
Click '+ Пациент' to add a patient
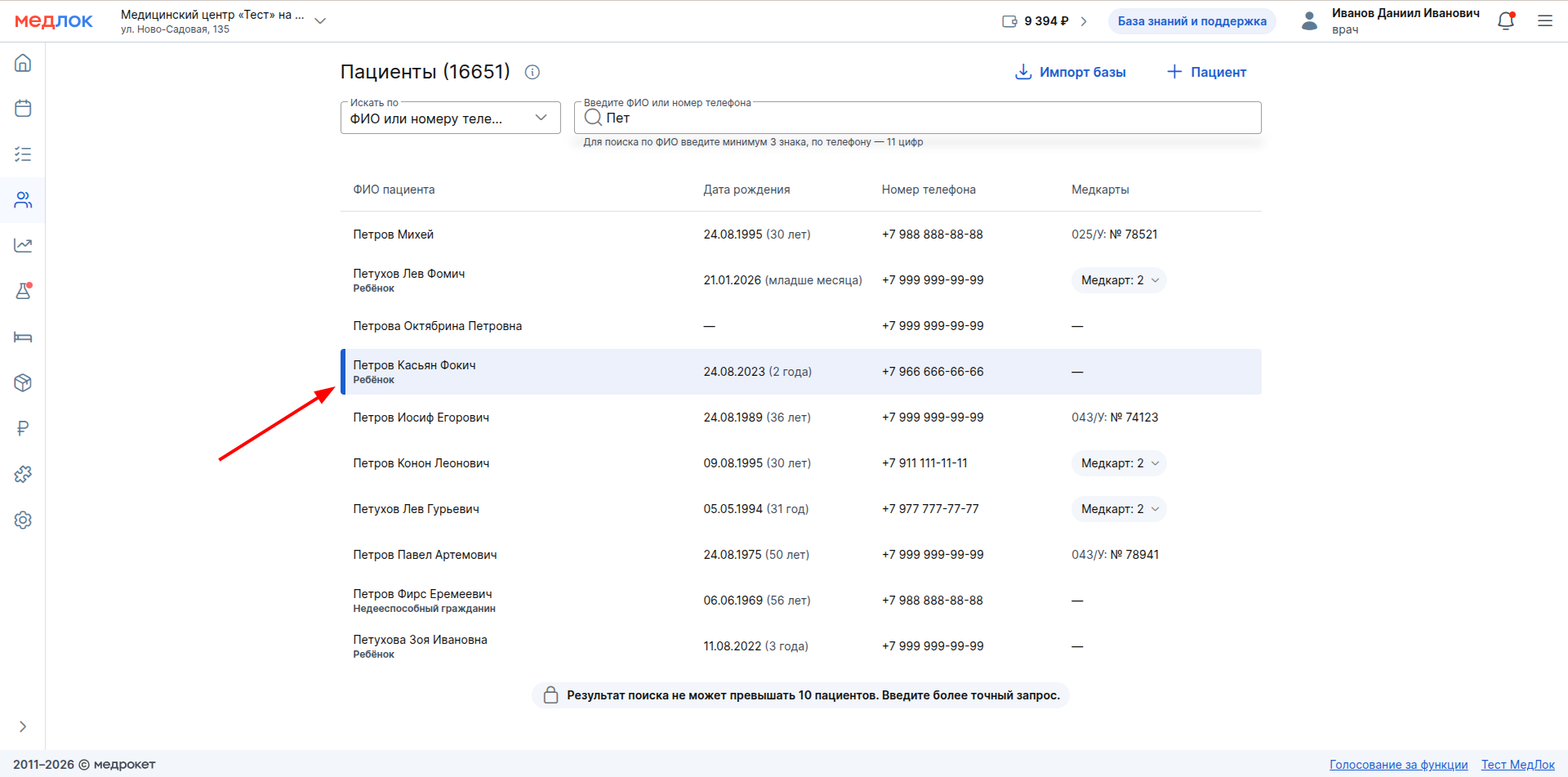click(x=1206, y=72)
